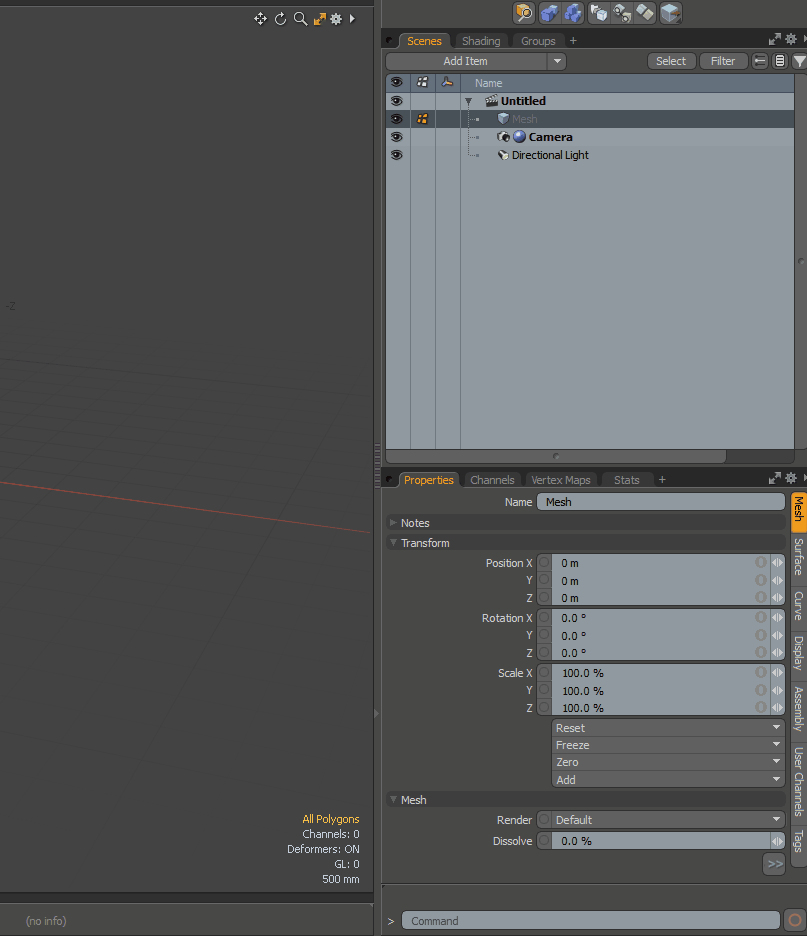Viewport: 807px width, 936px height.
Task: Click the viewport pan (four arrows) icon
Action: click(260, 19)
